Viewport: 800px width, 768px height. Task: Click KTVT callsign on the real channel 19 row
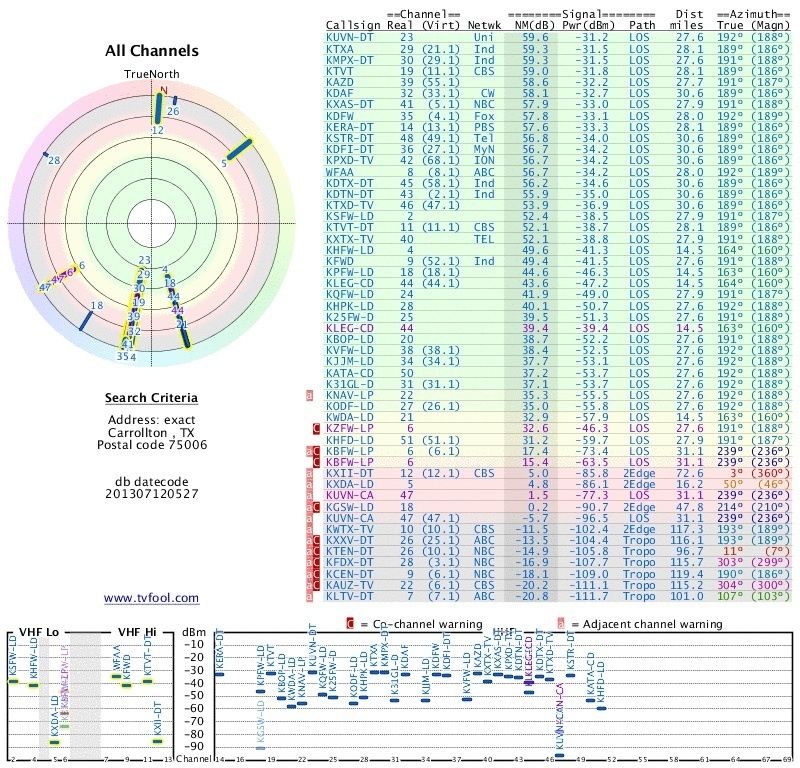tap(339, 71)
